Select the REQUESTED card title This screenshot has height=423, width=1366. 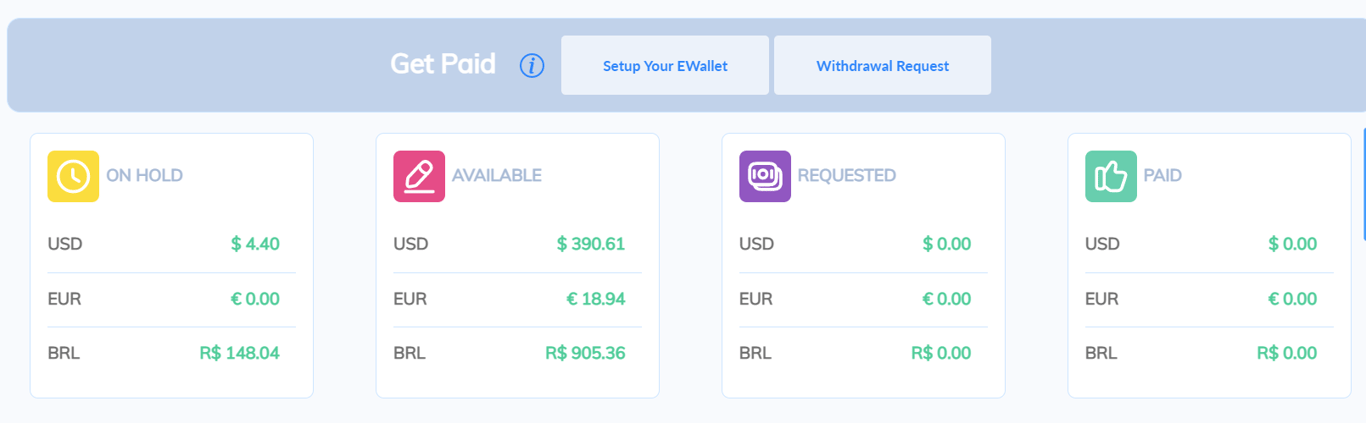[846, 176]
